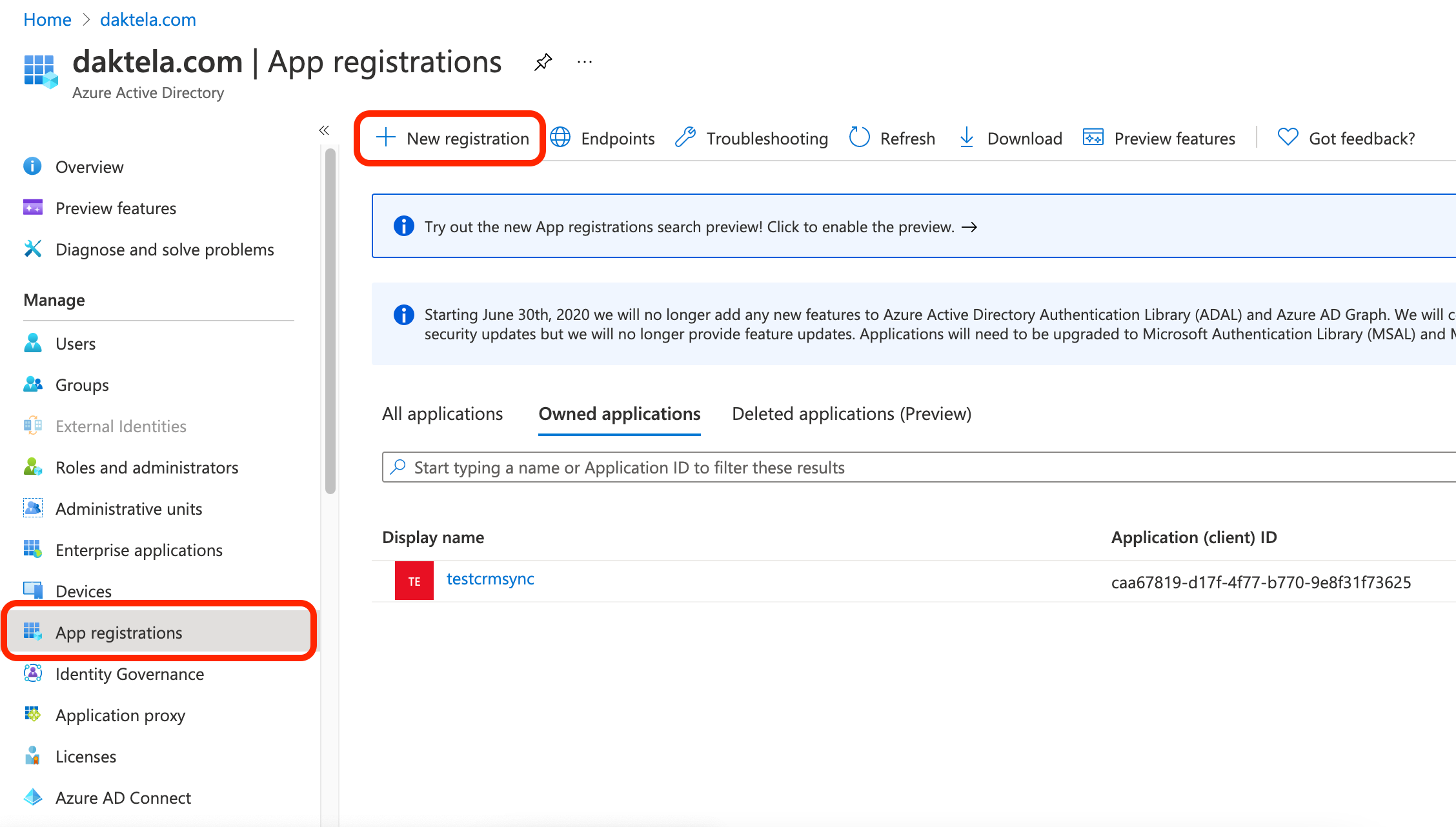Click New registration button
This screenshot has height=827, width=1456.
tap(452, 139)
